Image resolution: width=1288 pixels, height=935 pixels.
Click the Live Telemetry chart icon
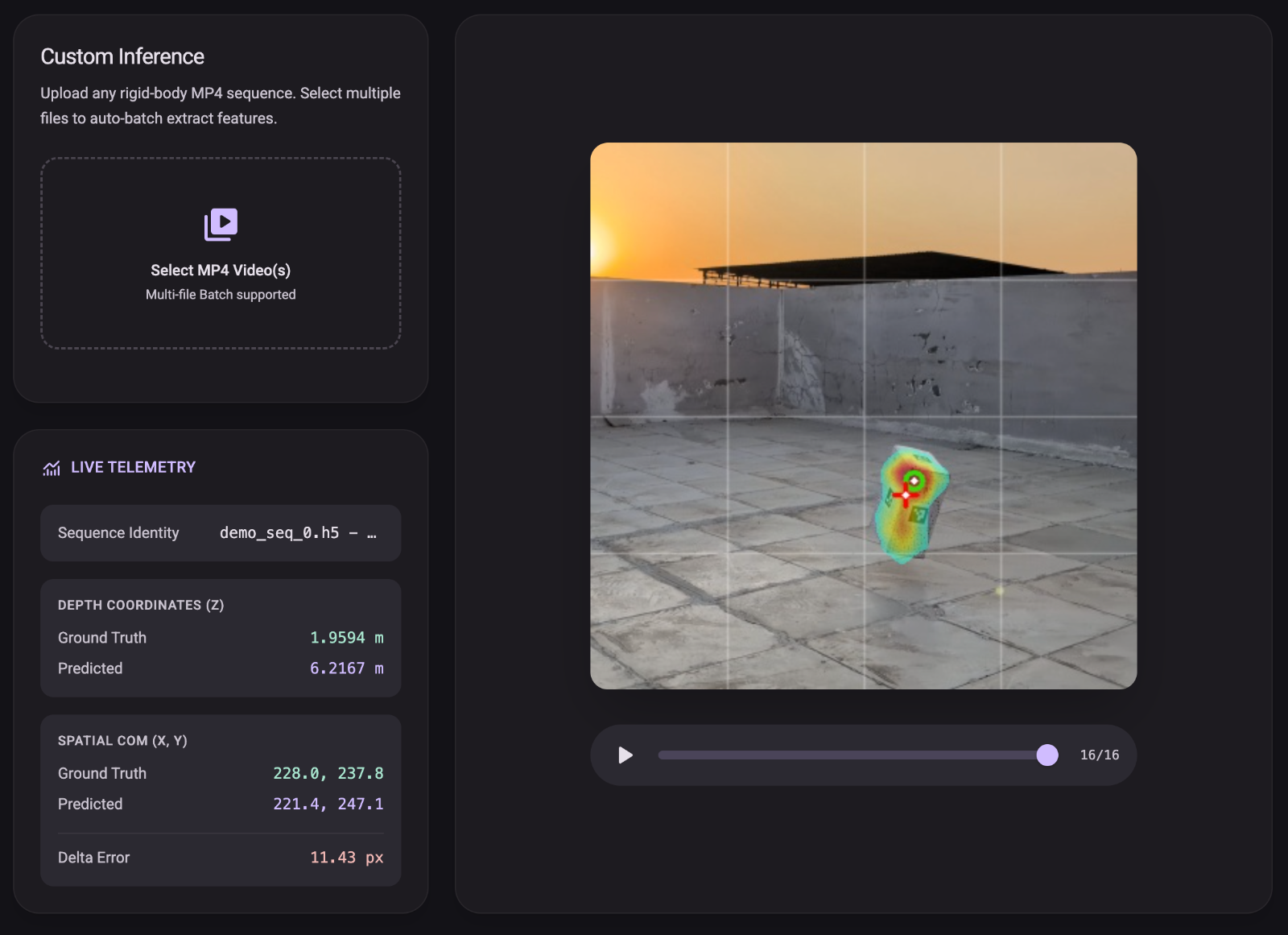click(52, 468)
